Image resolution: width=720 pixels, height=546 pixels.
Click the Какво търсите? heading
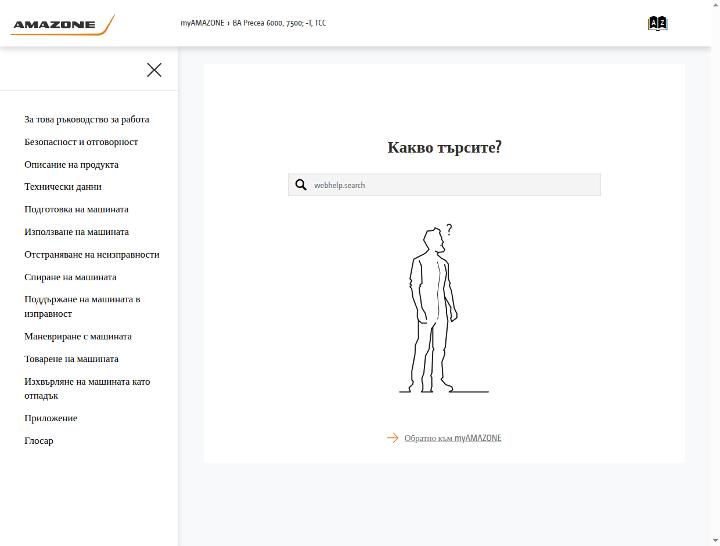pyautogui.click(x=444, y=147)
